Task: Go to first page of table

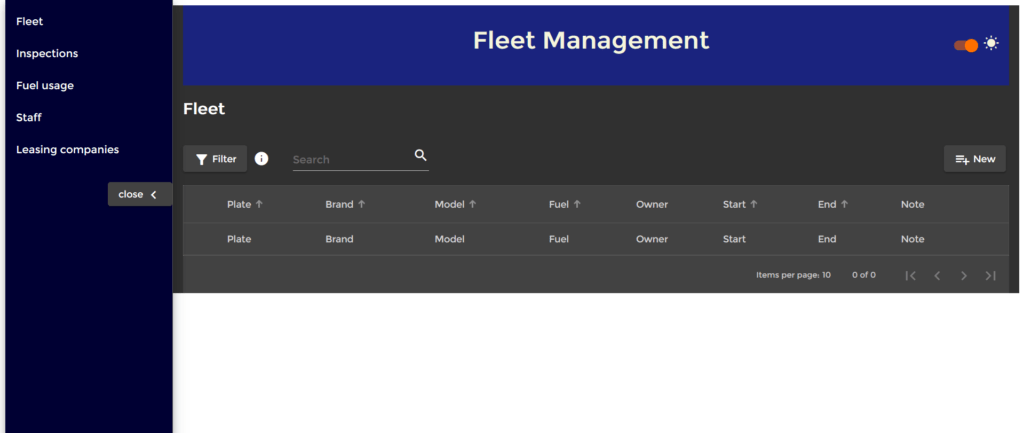Action: [x=910, y=275]
